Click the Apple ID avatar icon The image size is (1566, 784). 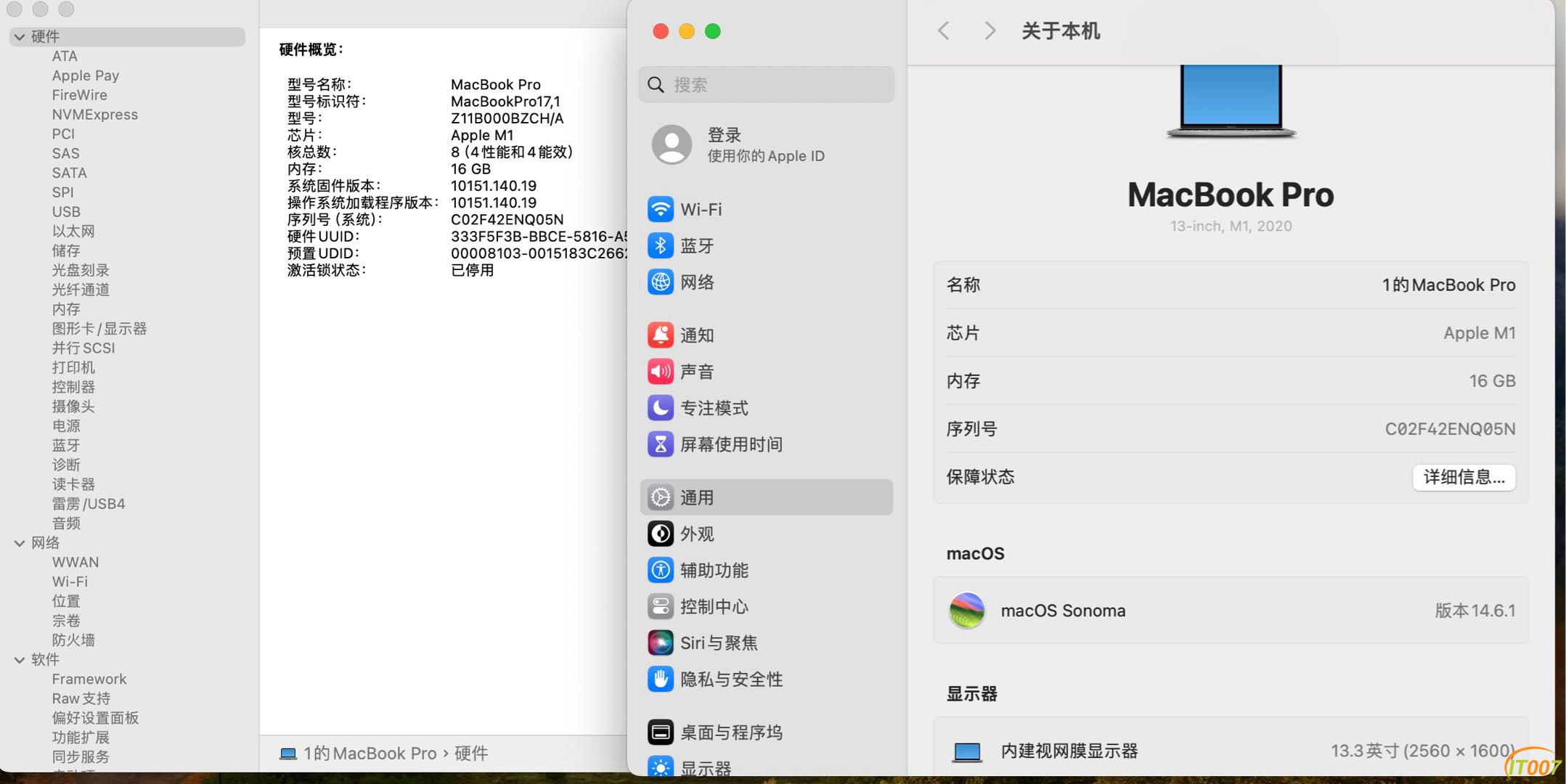point(672,144)
